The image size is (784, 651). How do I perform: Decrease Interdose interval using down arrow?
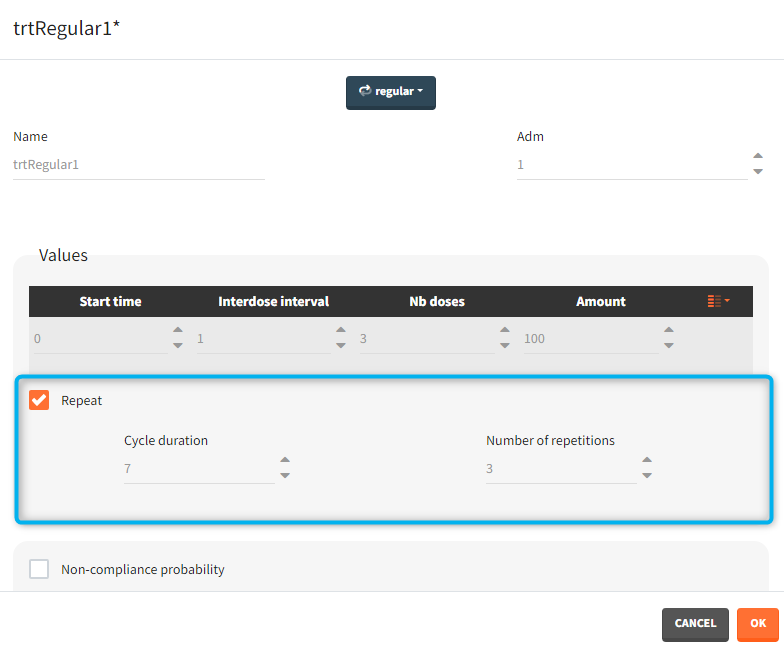pos(341,346)
